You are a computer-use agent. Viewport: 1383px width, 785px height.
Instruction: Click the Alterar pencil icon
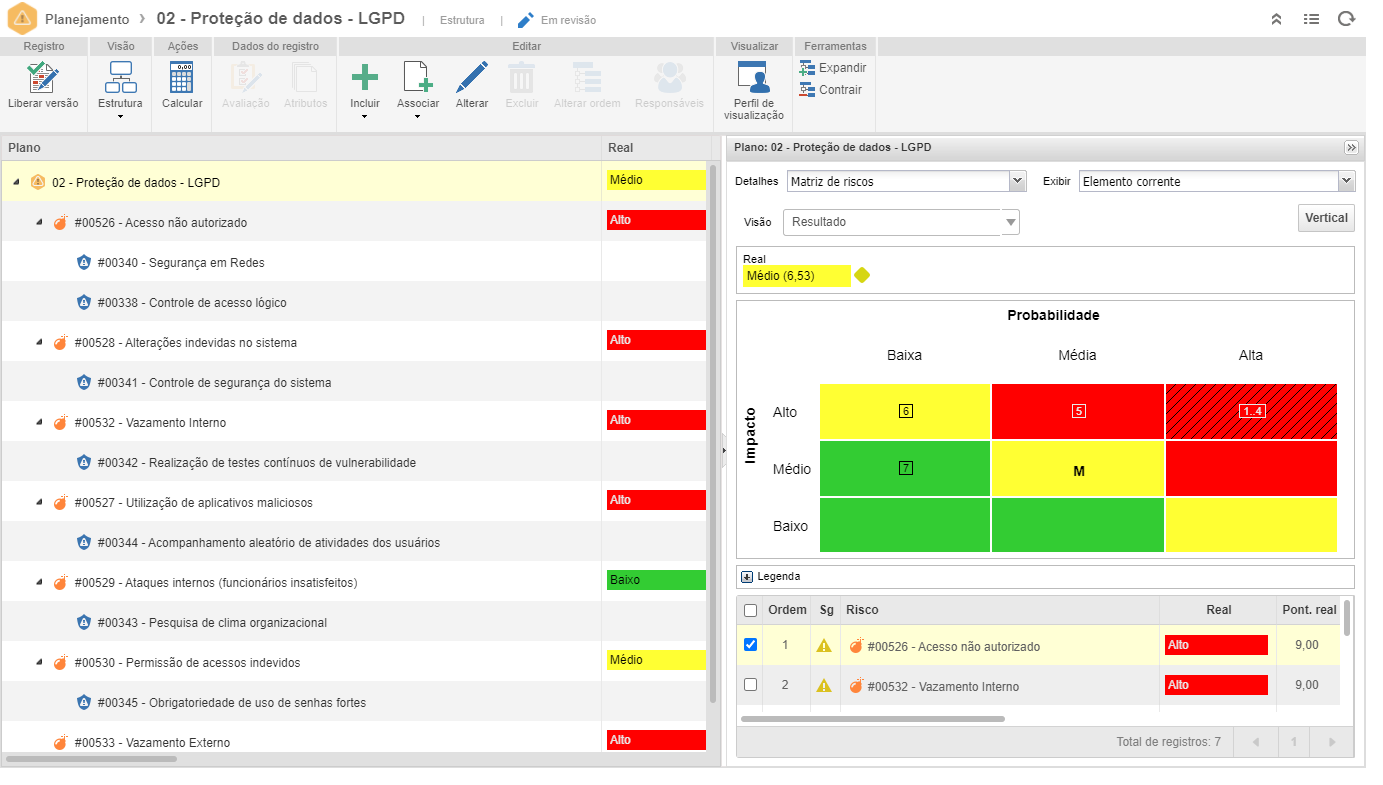coord(472,79)
